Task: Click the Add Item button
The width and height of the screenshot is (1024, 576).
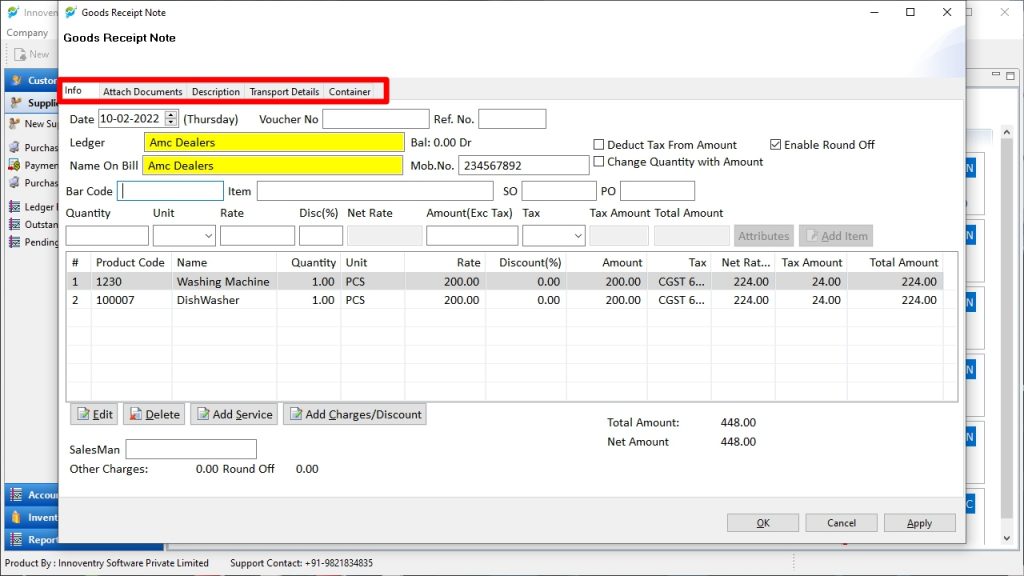Action: click(836, 236)
